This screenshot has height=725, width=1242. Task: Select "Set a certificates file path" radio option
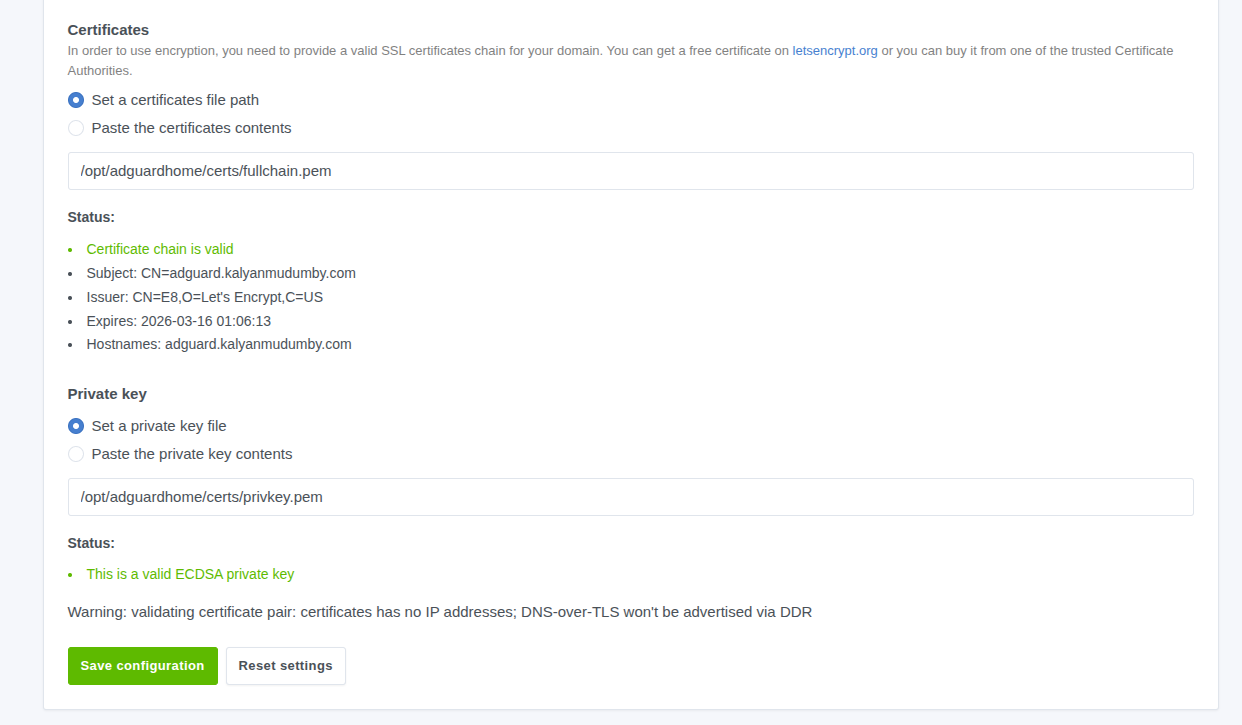tap(76, 100)
